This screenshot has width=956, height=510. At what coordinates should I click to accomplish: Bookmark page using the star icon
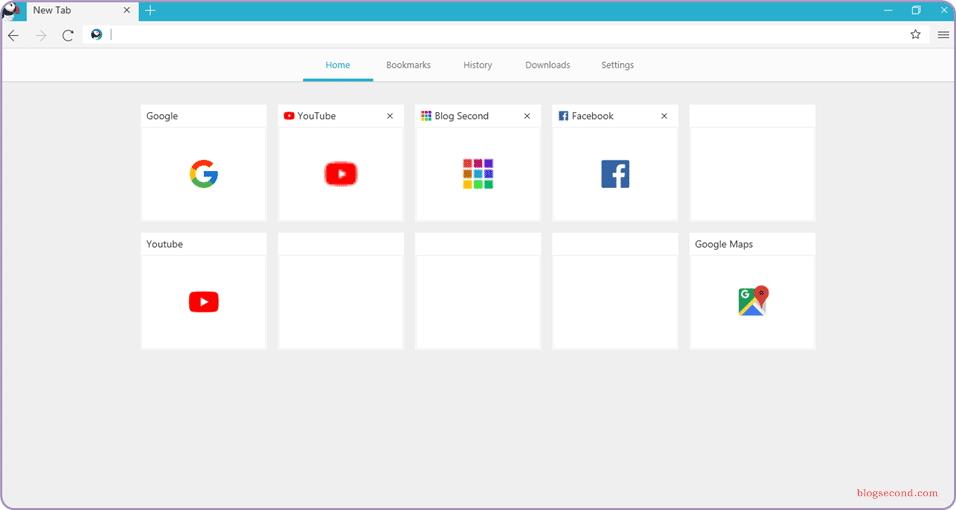[x=915, y=35]
